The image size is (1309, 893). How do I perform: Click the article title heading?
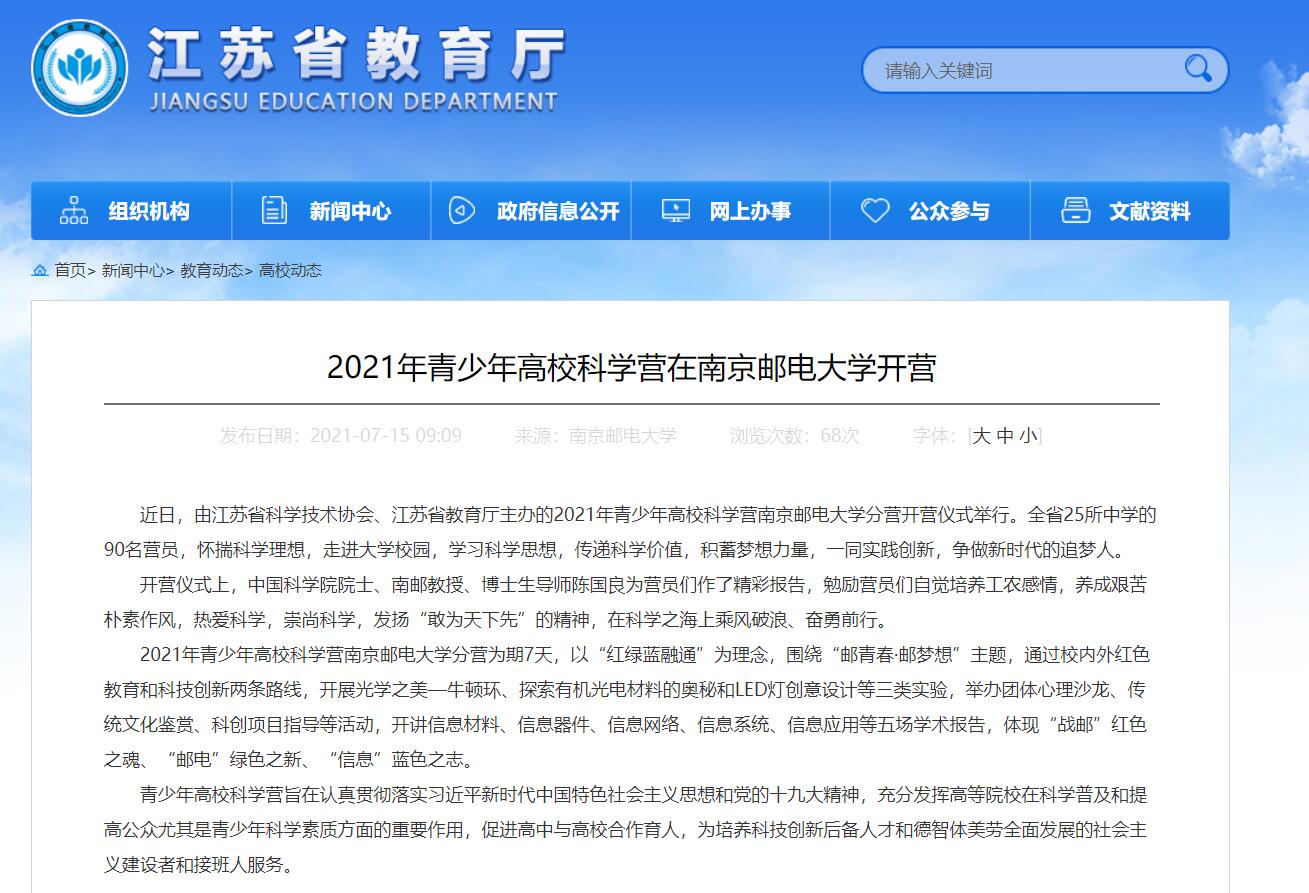coord(631,368)
